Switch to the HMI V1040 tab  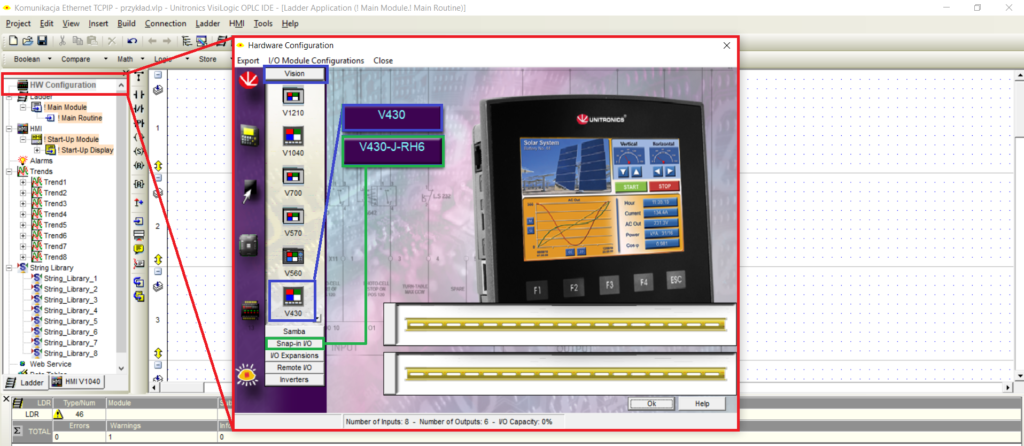[x=77, y=382]
